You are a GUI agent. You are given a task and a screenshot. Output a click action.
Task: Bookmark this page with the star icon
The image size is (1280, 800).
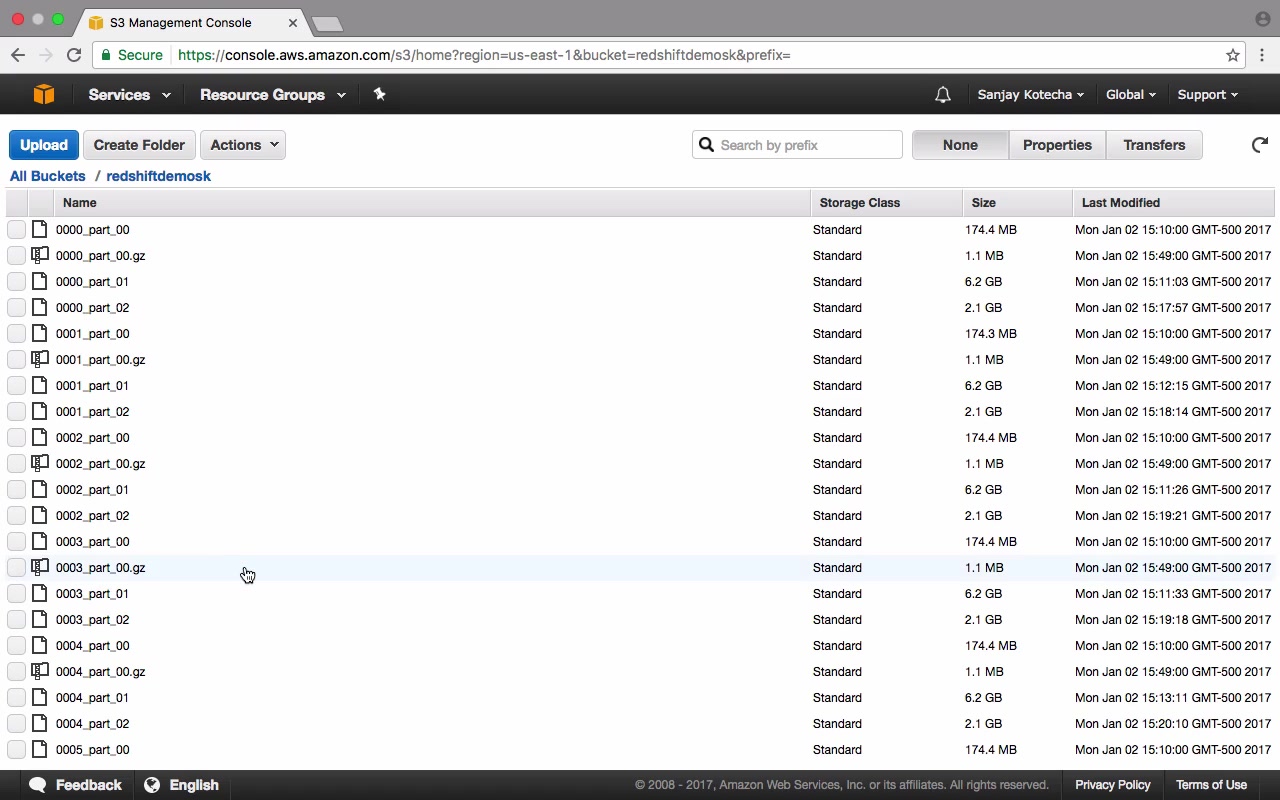[1233, 55]
